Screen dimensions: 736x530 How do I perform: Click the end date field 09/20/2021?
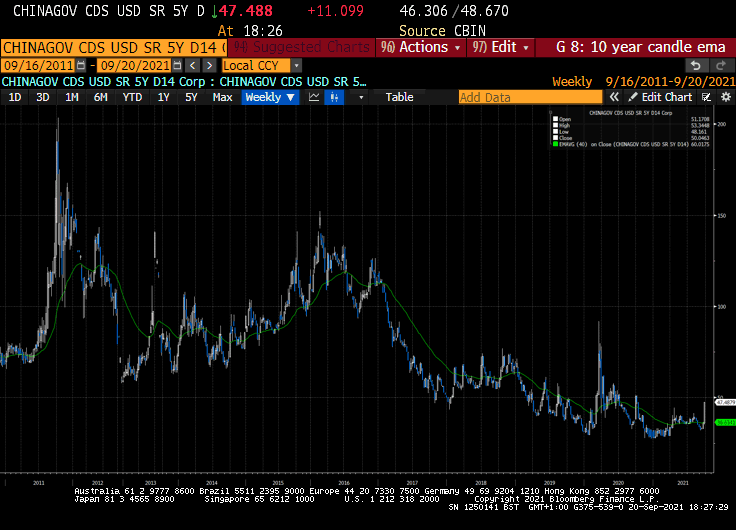[x=135, y=65]
